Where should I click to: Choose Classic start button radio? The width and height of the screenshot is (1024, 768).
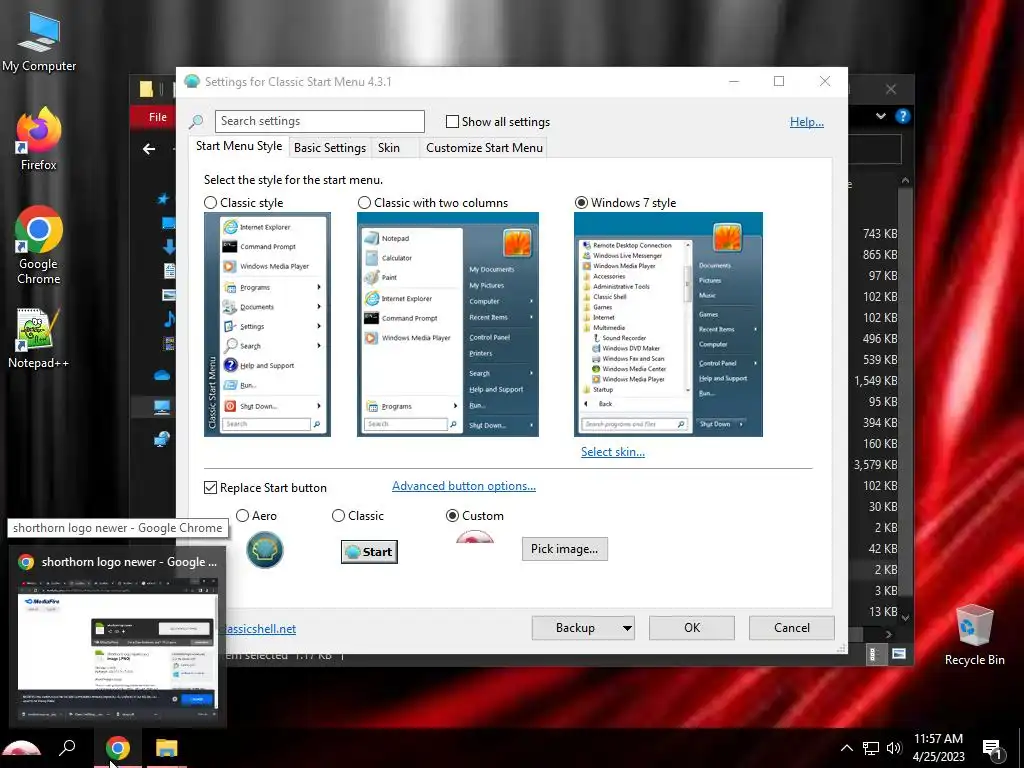[338, 516]
